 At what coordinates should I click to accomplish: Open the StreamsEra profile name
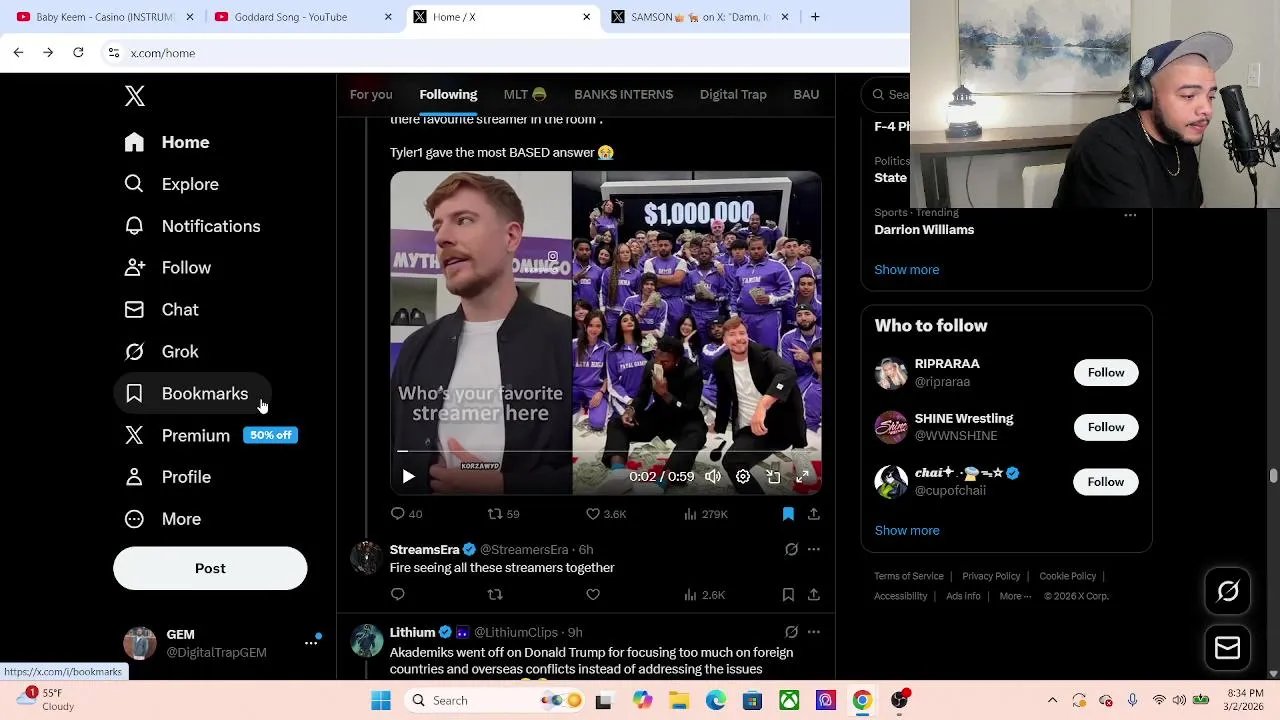click(424, 549)
